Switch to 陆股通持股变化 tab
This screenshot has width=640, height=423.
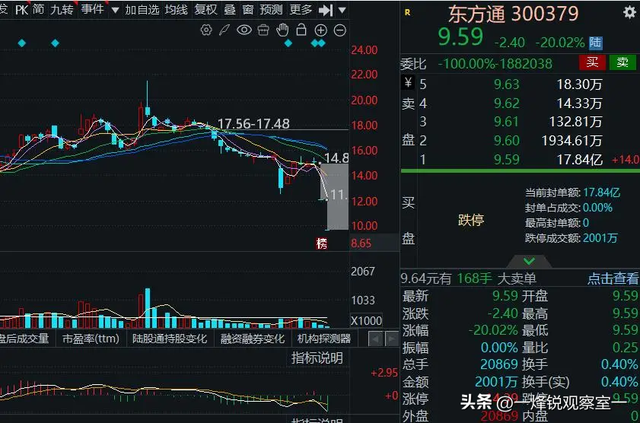pyautogui.click(x=170, y=338)
